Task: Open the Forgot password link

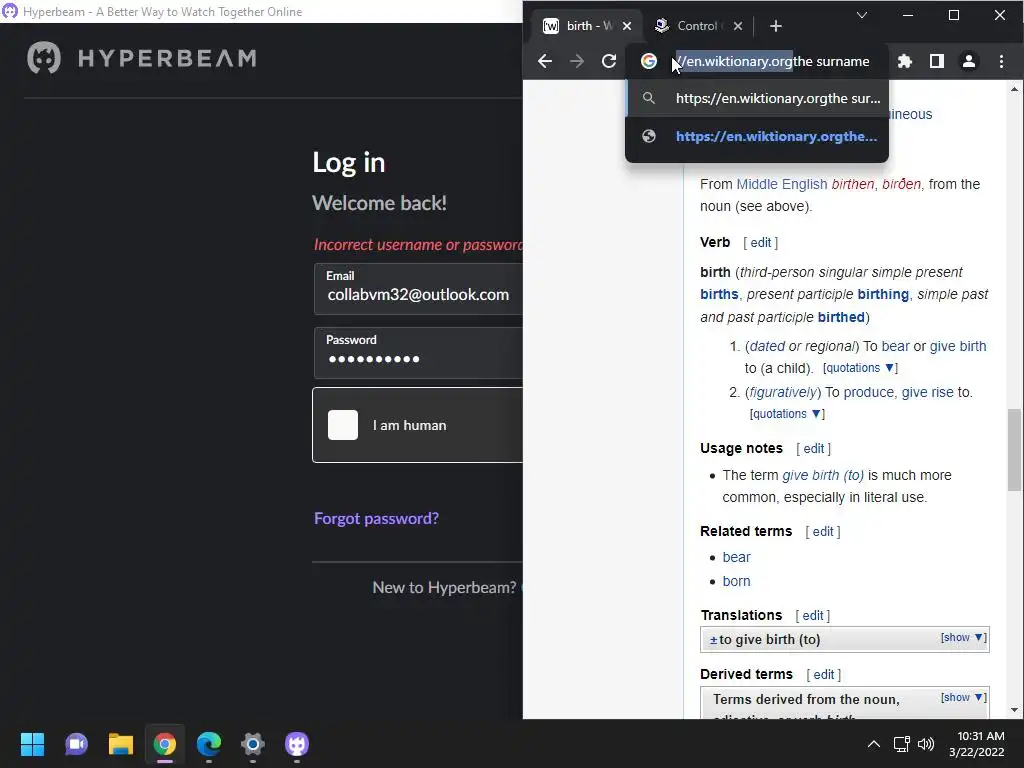Action: (x=376, y=519)
